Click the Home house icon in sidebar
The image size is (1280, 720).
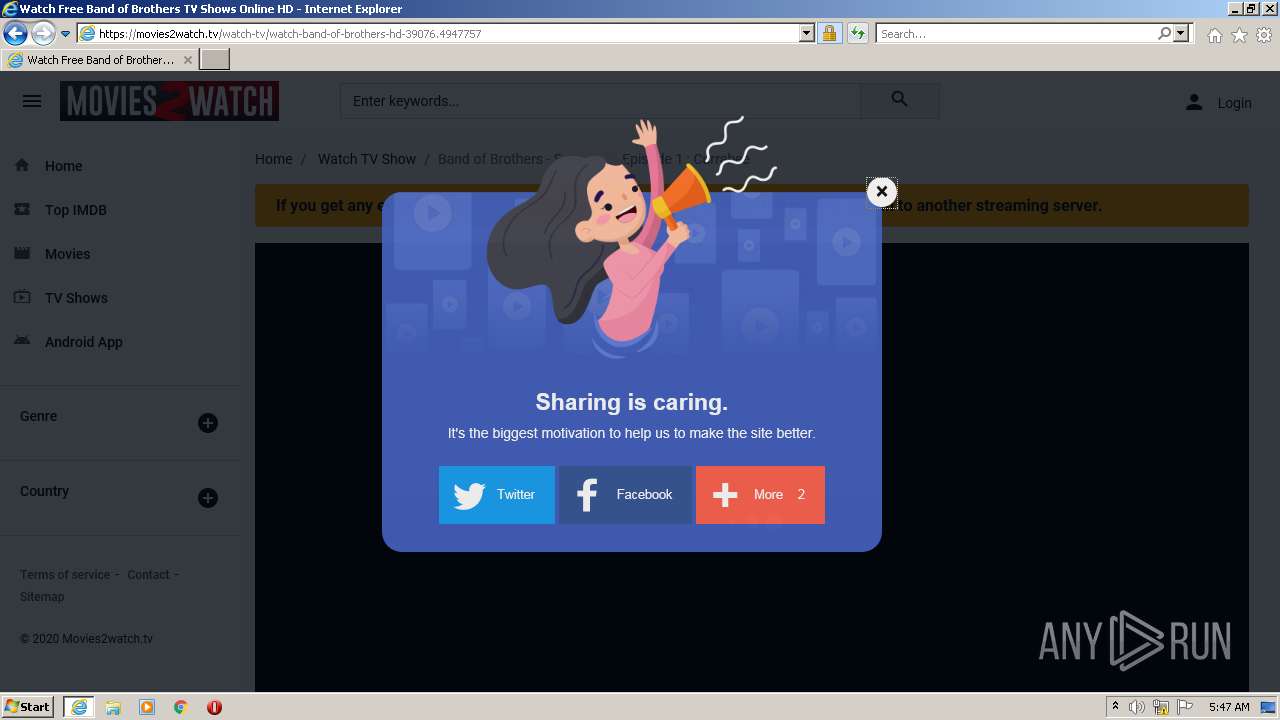[x=22, y=165]
